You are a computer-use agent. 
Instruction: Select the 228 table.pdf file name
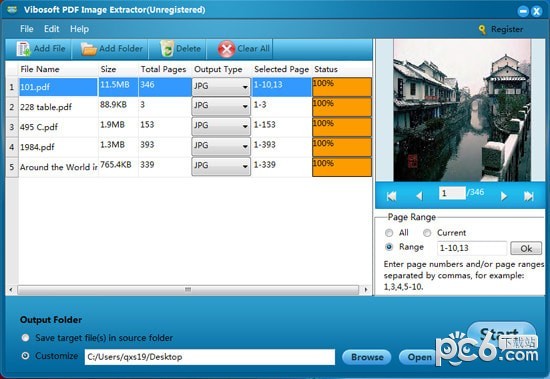[x=46, y=107]
